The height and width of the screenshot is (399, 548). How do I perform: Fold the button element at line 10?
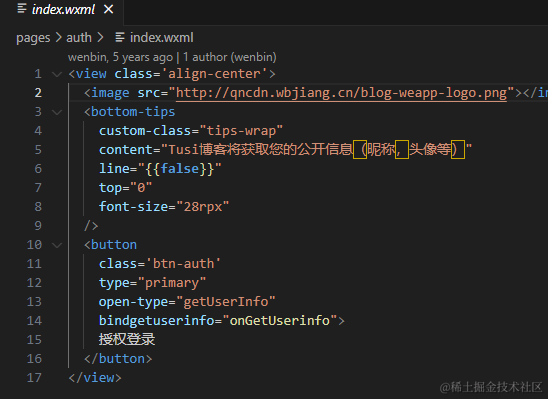pos(57,245)
